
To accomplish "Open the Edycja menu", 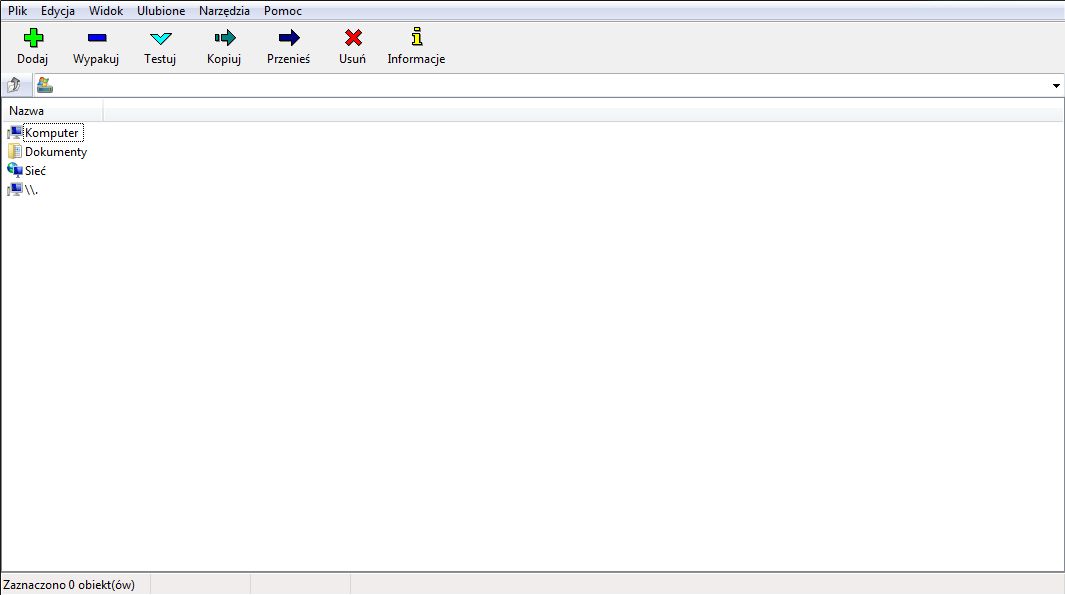I will coord(58,11).
